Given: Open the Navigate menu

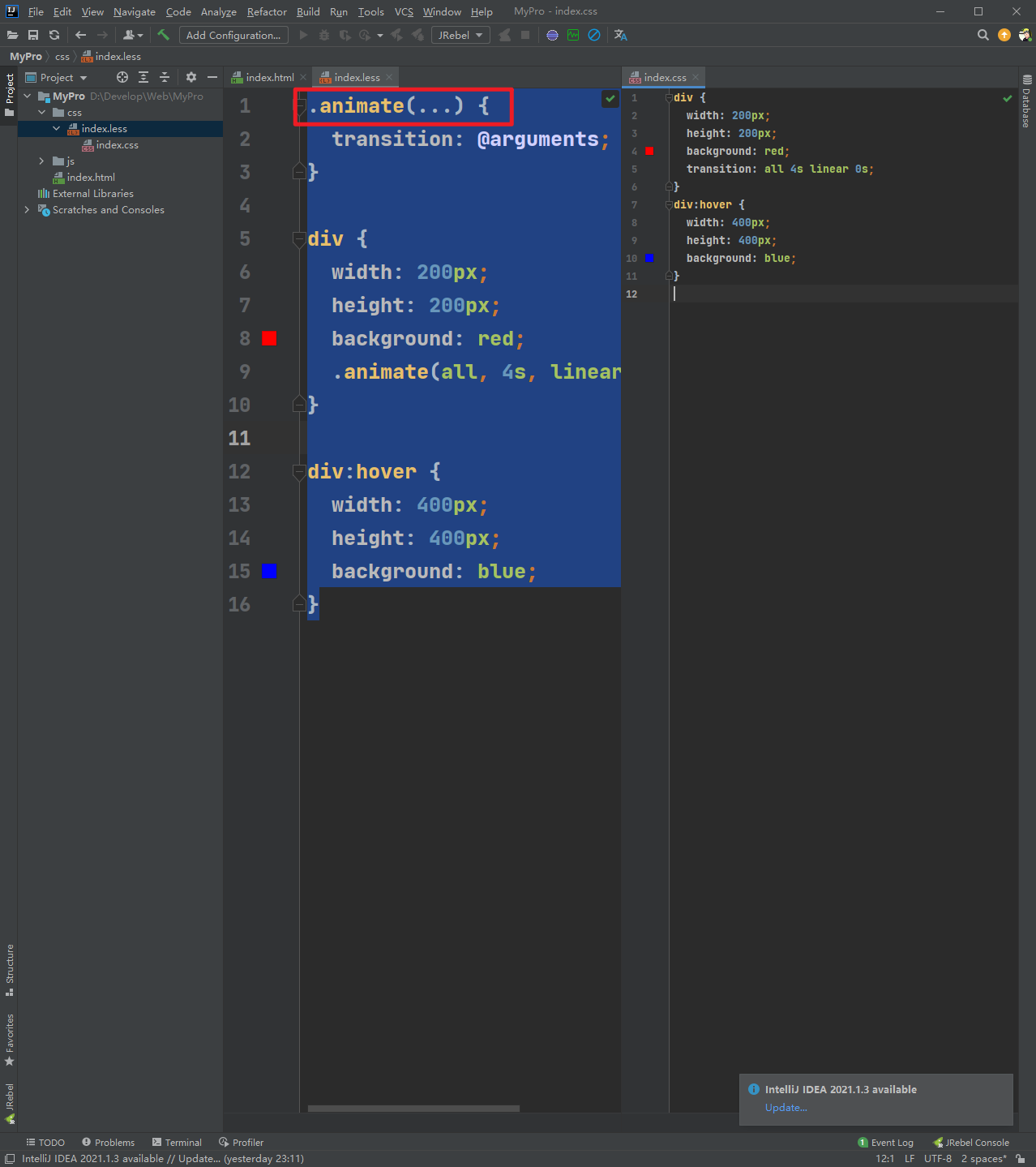Looking at the screenshot, I should (x=135, y=11).
